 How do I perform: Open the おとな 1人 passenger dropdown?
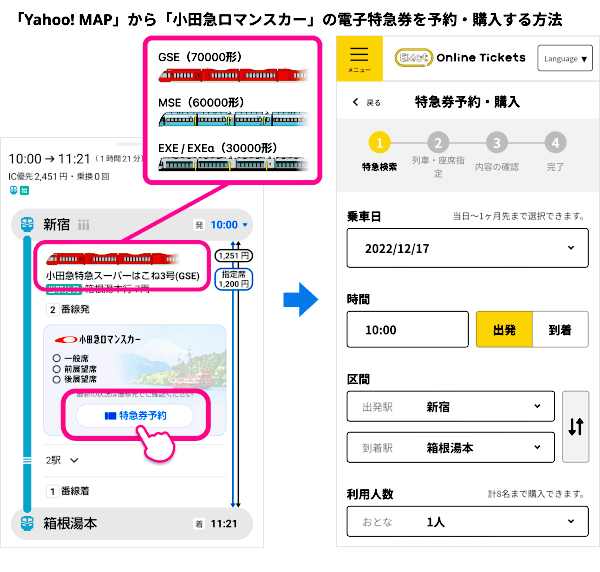coord(467,521)
